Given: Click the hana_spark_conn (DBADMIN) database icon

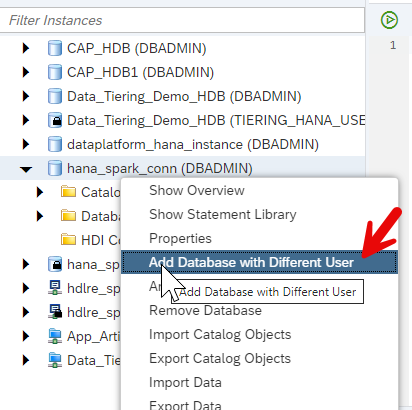Looking at the screenshot, I should [x=55, y=168].
